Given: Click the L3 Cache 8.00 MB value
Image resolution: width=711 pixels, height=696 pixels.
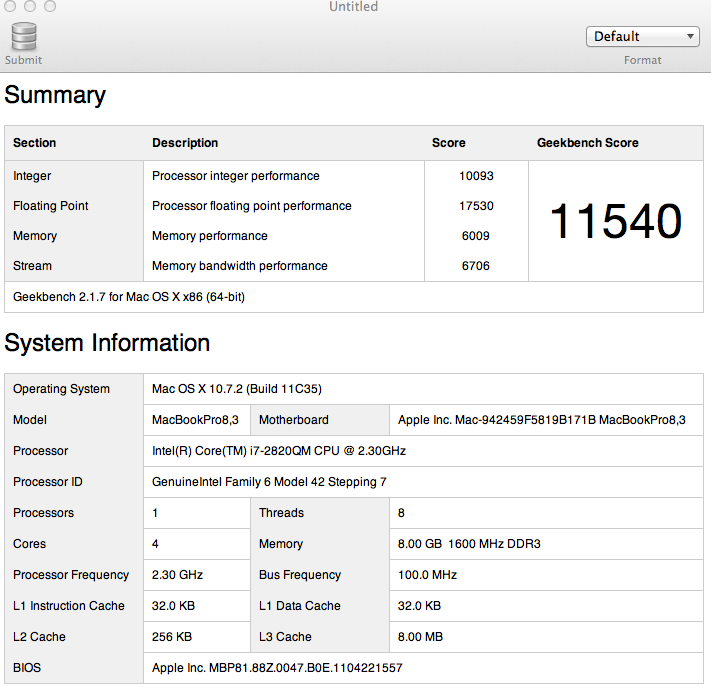Looking at the screenshot, I should coord(420,637).
